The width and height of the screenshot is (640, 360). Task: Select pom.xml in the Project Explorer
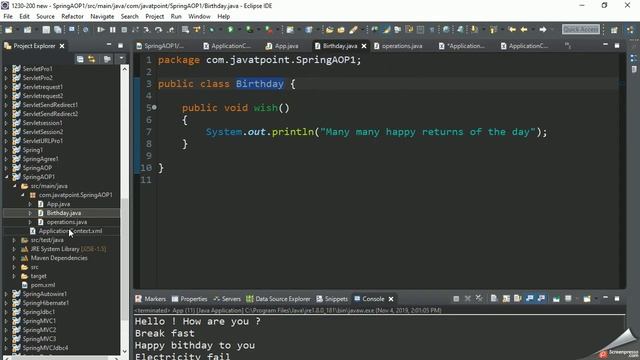coord(43,285)
